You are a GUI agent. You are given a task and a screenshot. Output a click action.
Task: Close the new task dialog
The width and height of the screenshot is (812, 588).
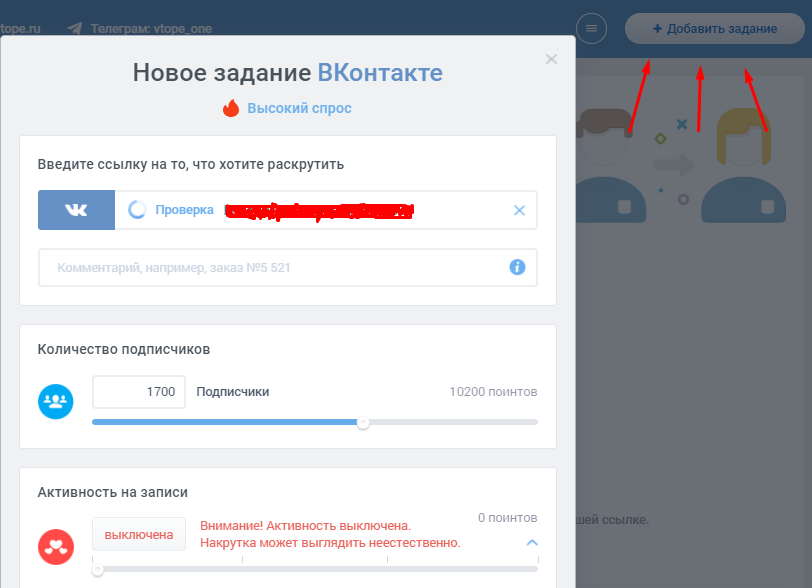tap(551, 59)
